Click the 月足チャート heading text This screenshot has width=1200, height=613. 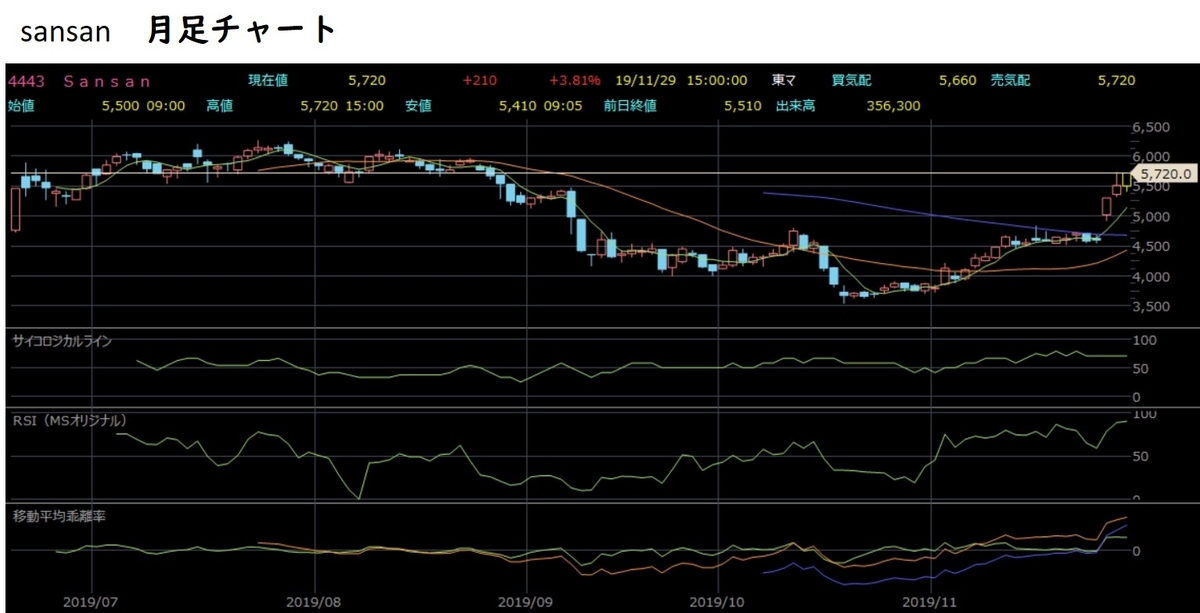pyautogui.click(x=240, y=29)
